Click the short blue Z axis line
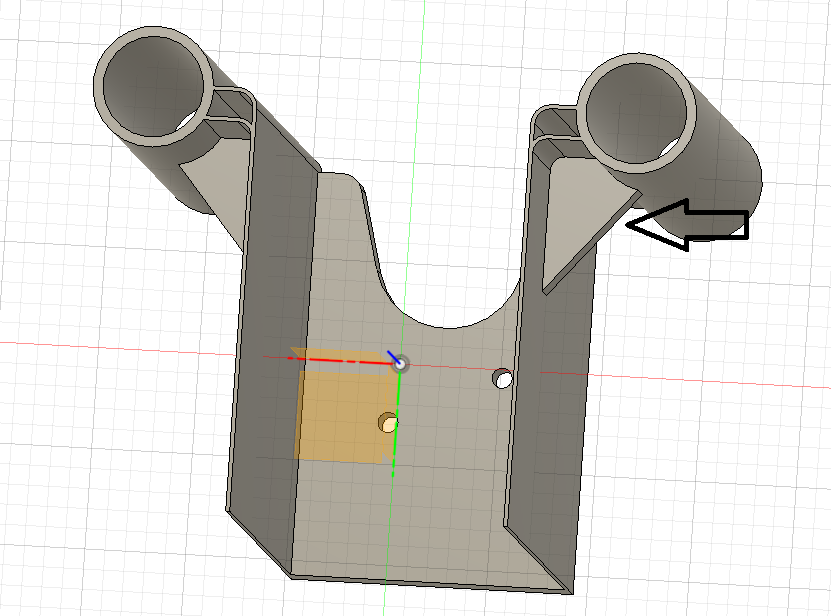The width and height of the screenshot is (831, 616). click(393, 356)
